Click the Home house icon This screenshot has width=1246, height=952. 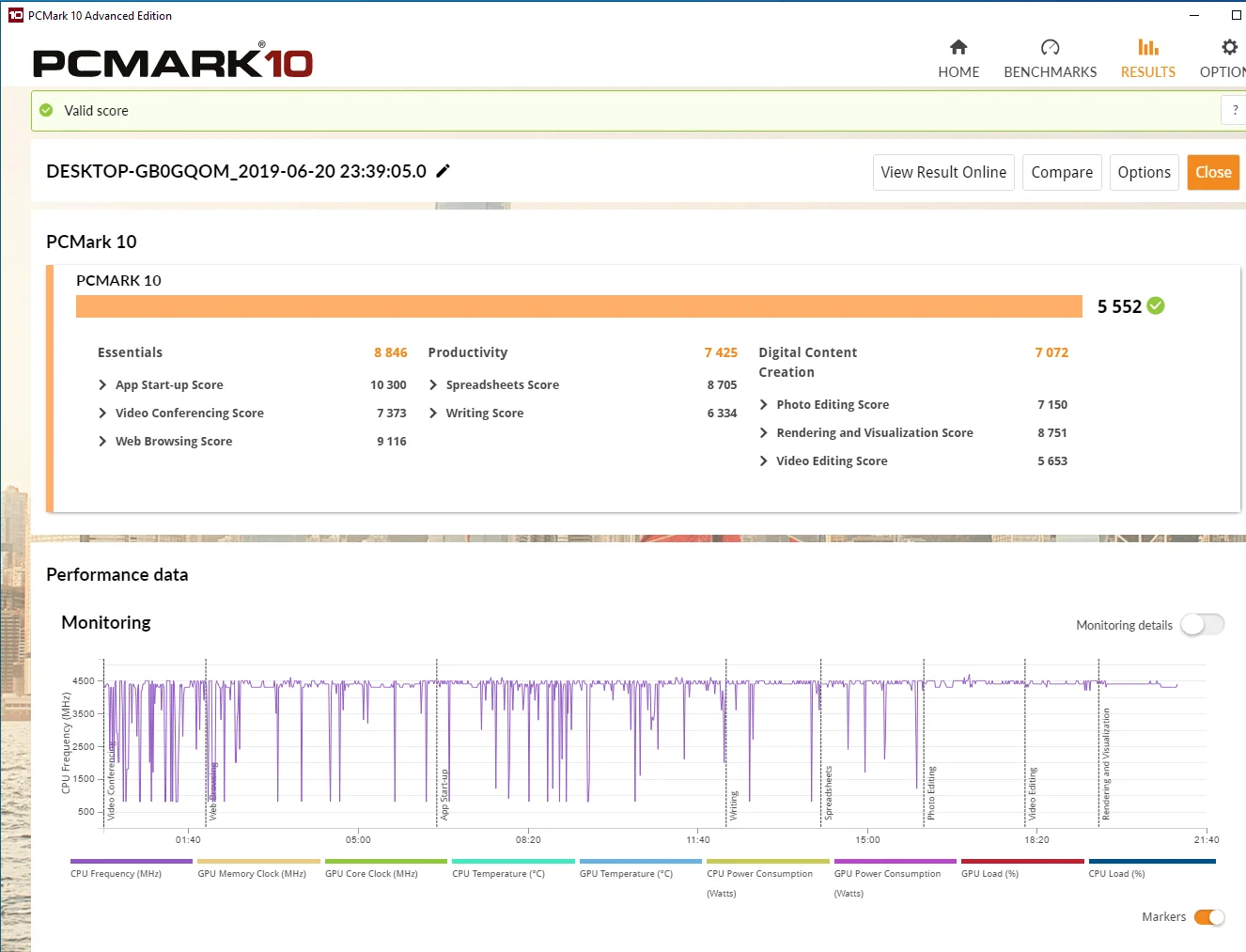pos(958,47)
